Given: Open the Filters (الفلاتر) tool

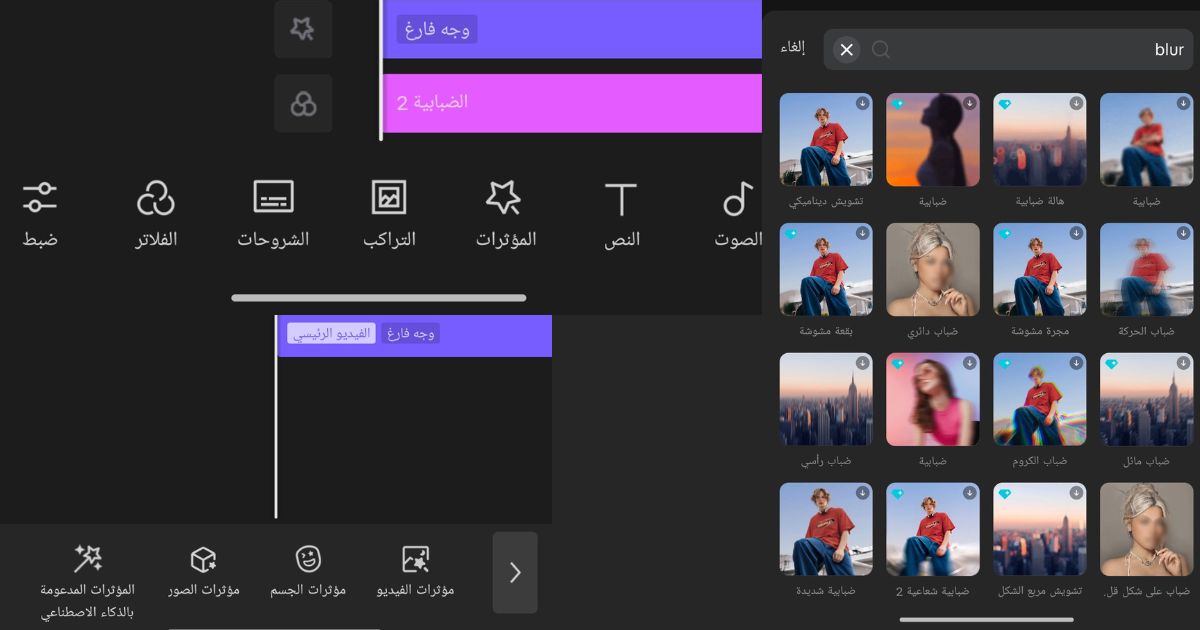Looking at the screenshot, I should coord(156,214).
